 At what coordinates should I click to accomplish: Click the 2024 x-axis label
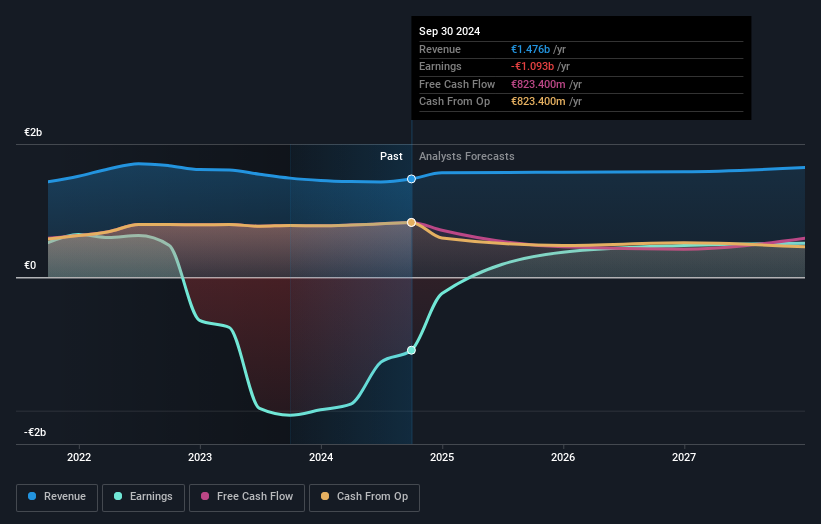click(321, 457)
